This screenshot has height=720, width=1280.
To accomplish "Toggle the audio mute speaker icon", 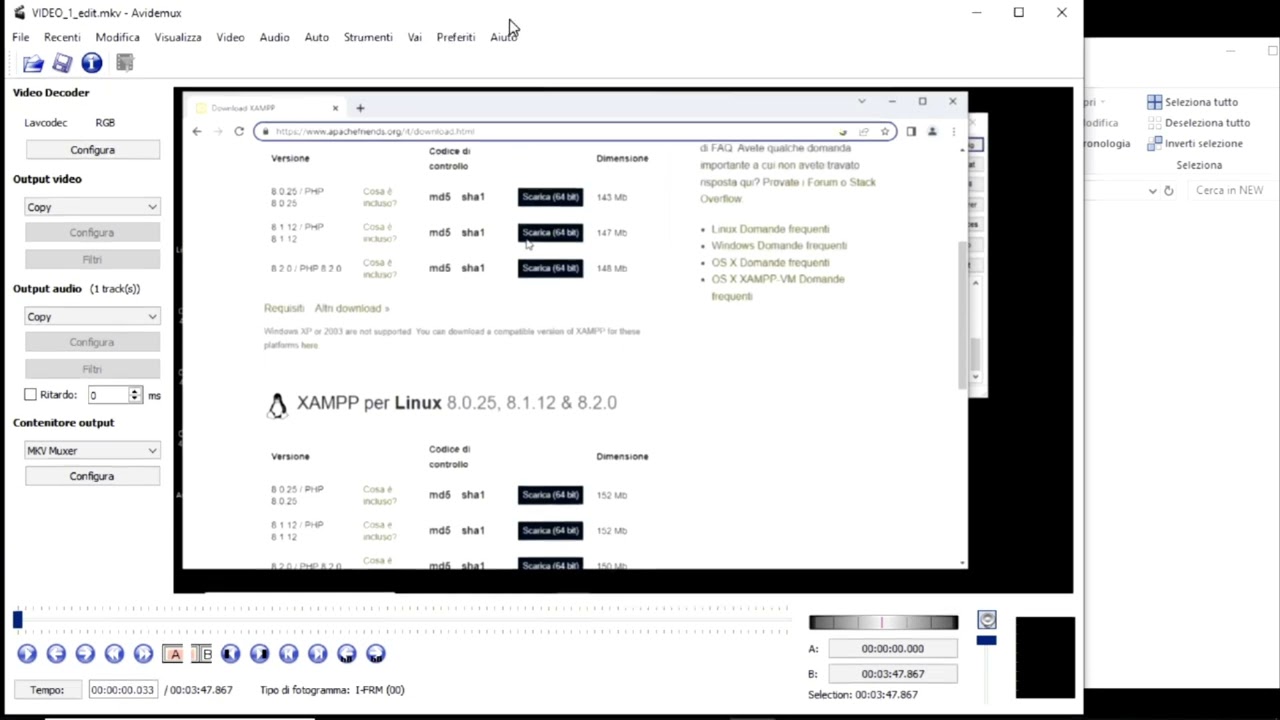I will [x=987, y=620].
